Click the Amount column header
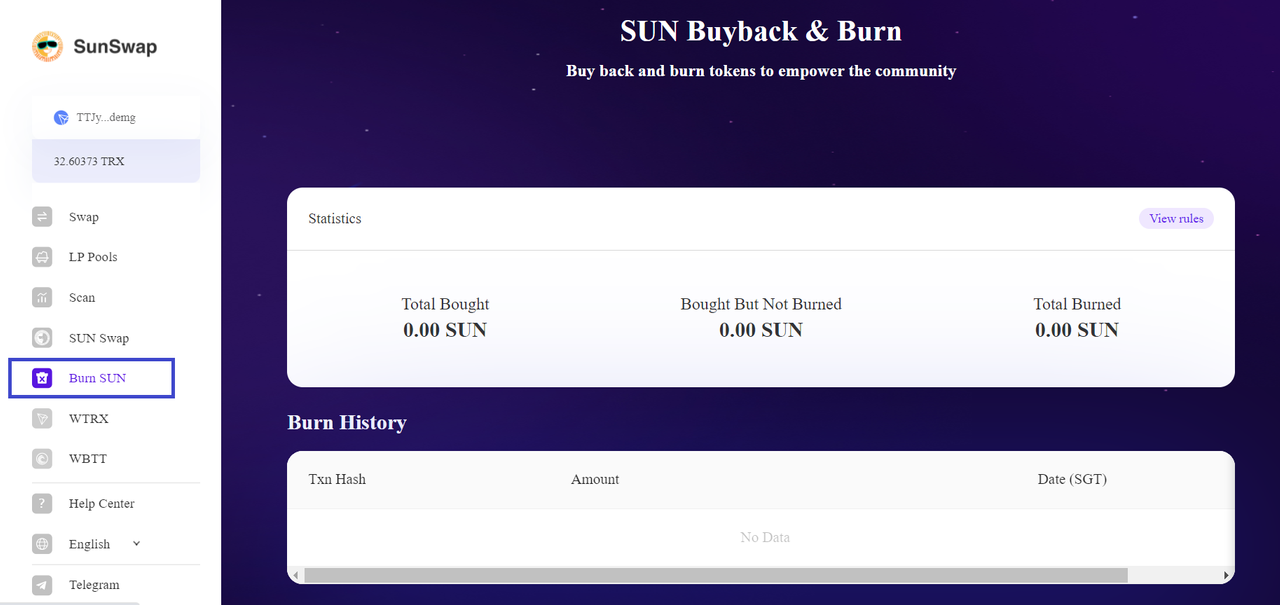The width and height of the screenshot is (1280, 605). pyautogui.click(x=595, y=479)
